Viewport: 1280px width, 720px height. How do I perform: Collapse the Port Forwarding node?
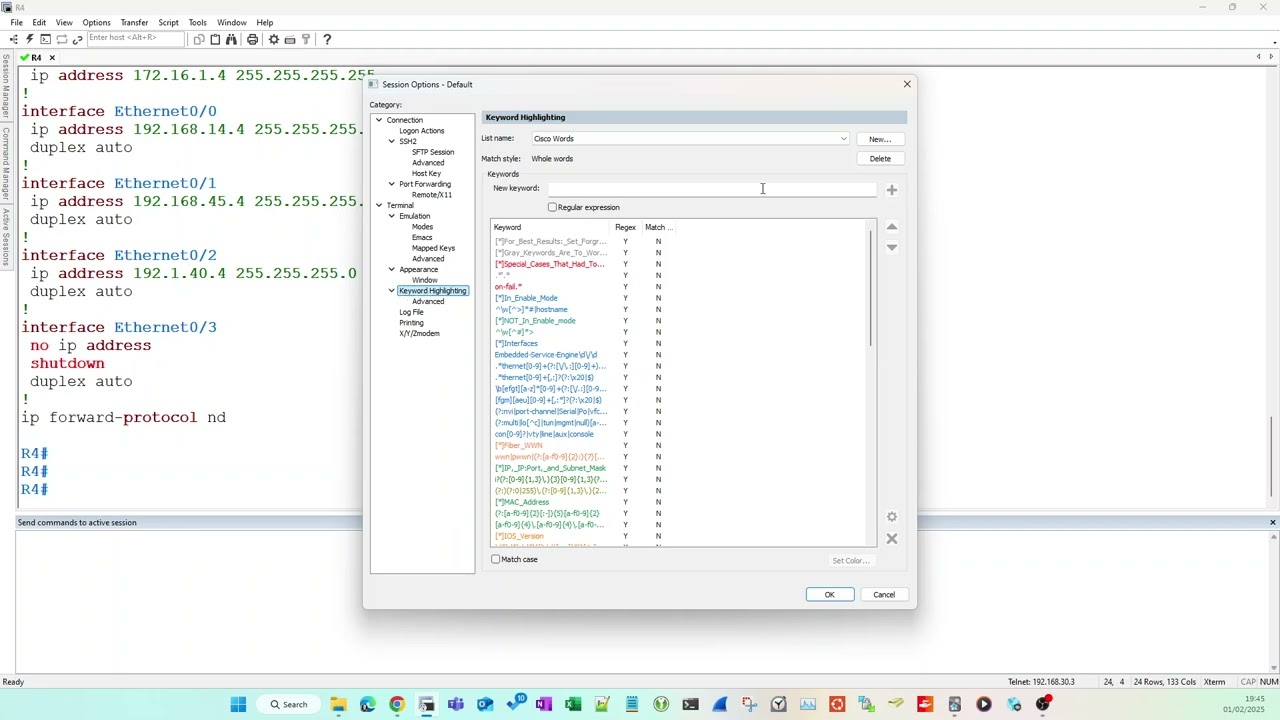coord(392,184)
